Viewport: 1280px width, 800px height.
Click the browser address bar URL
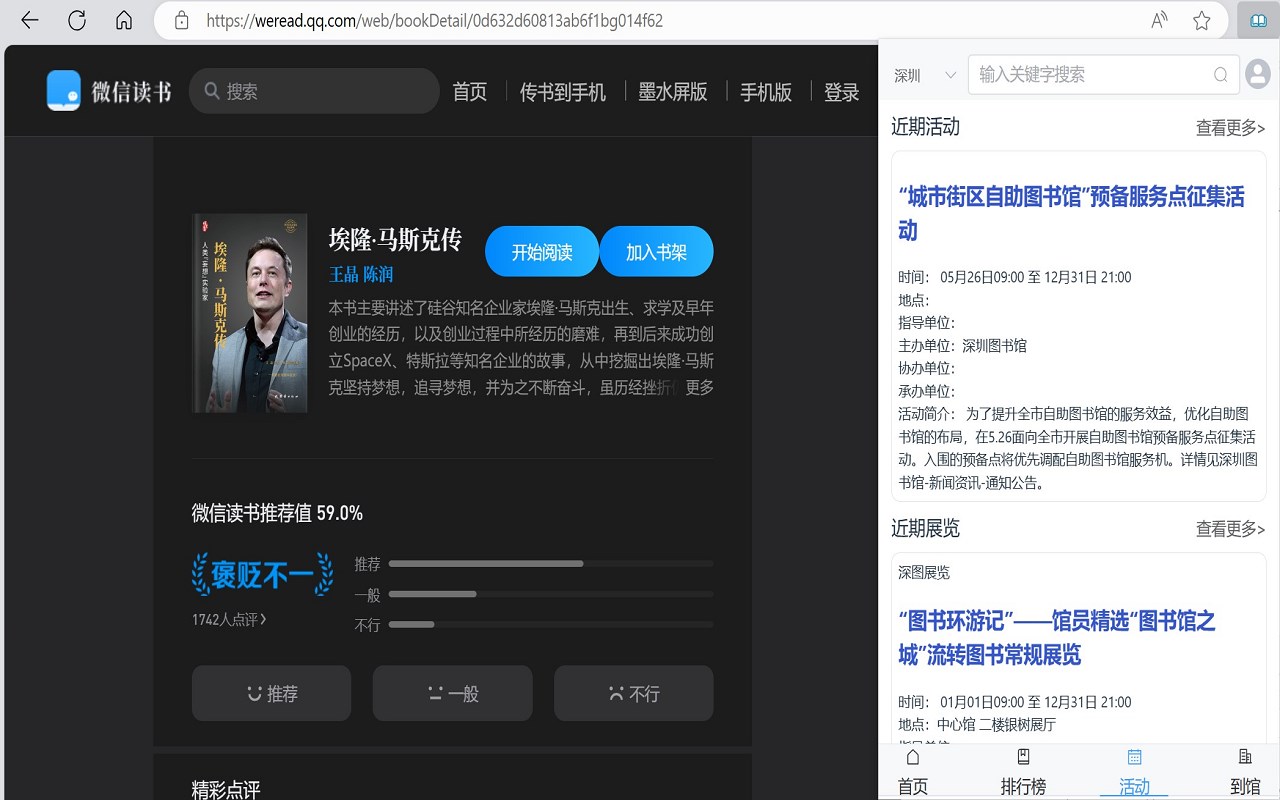pos(434,20)
